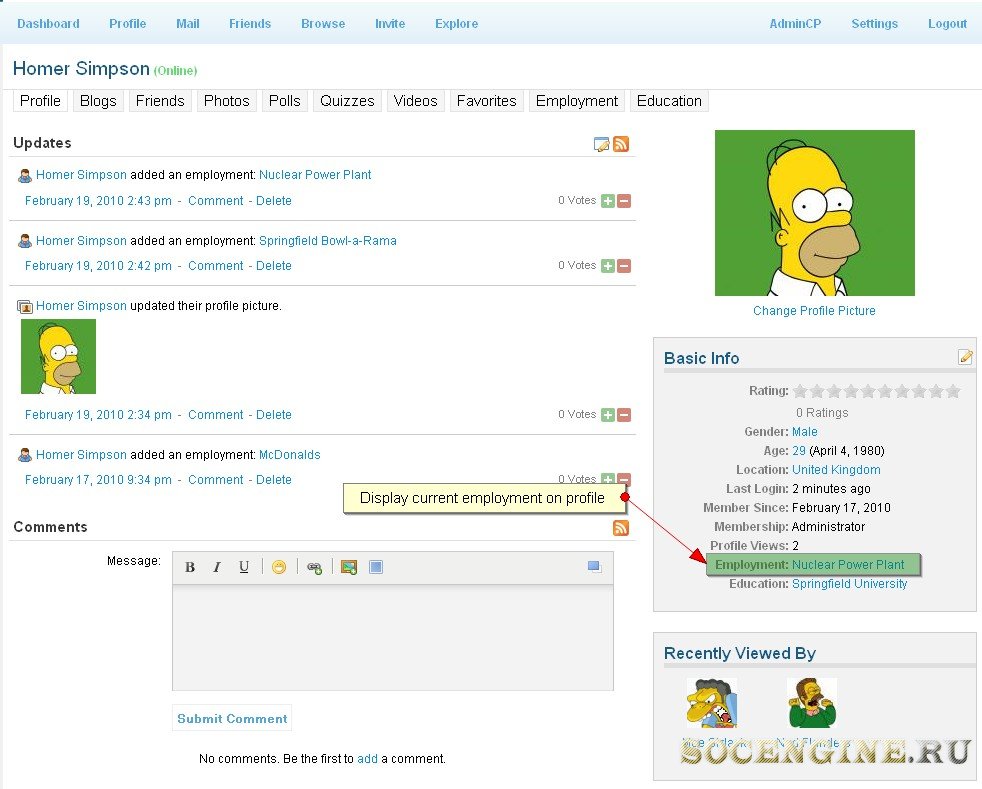Insert a smiley emoticon in comment
This screenshot has height=789, width=982.
coord(279,567)
